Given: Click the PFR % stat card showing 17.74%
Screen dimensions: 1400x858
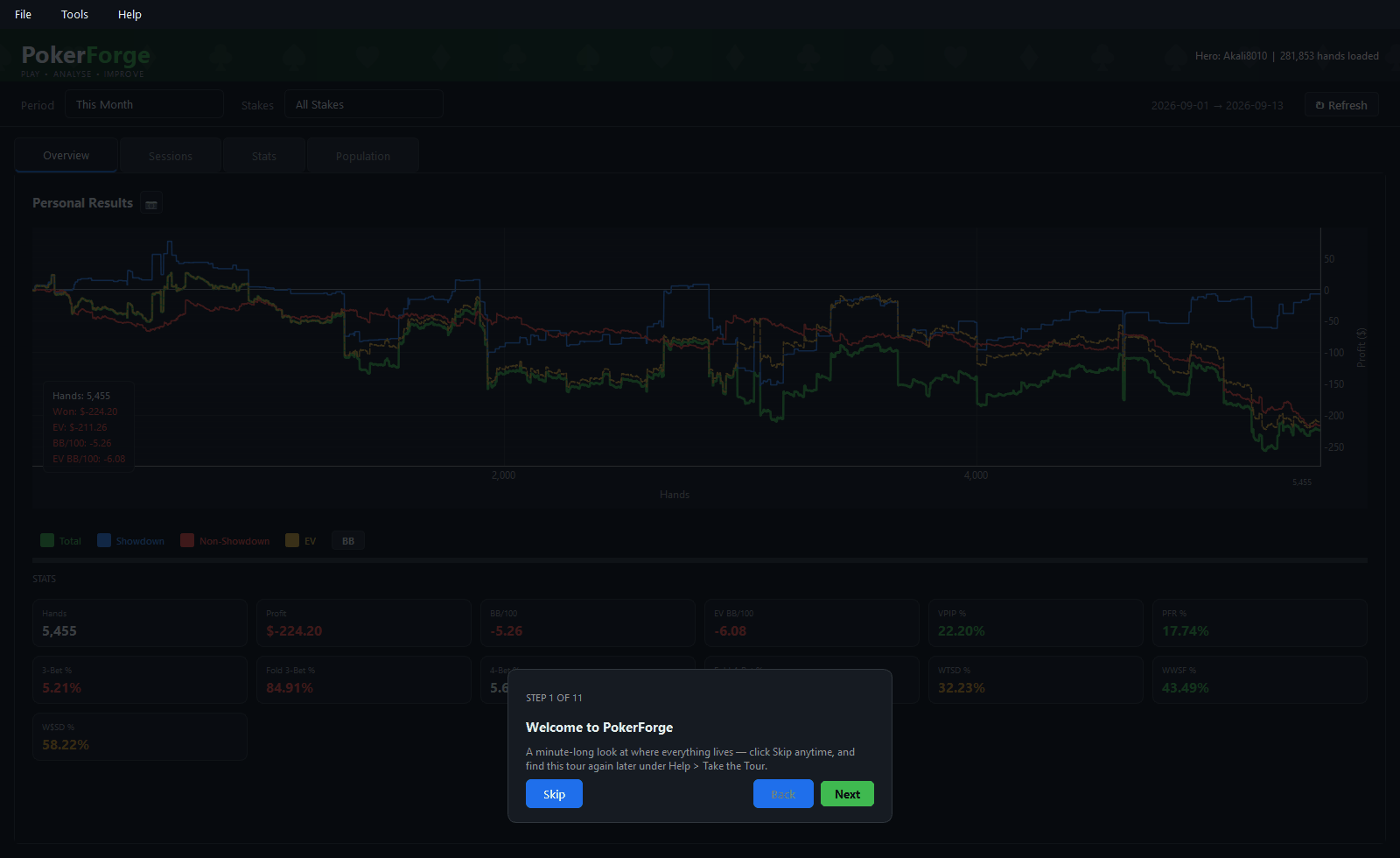Looking at the screenshot, I should (1260, 622).
